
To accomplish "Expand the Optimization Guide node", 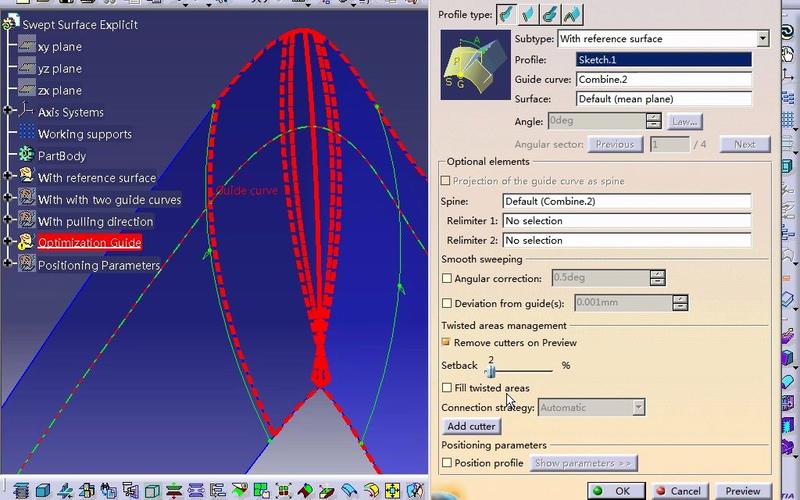I will [8, 241].
